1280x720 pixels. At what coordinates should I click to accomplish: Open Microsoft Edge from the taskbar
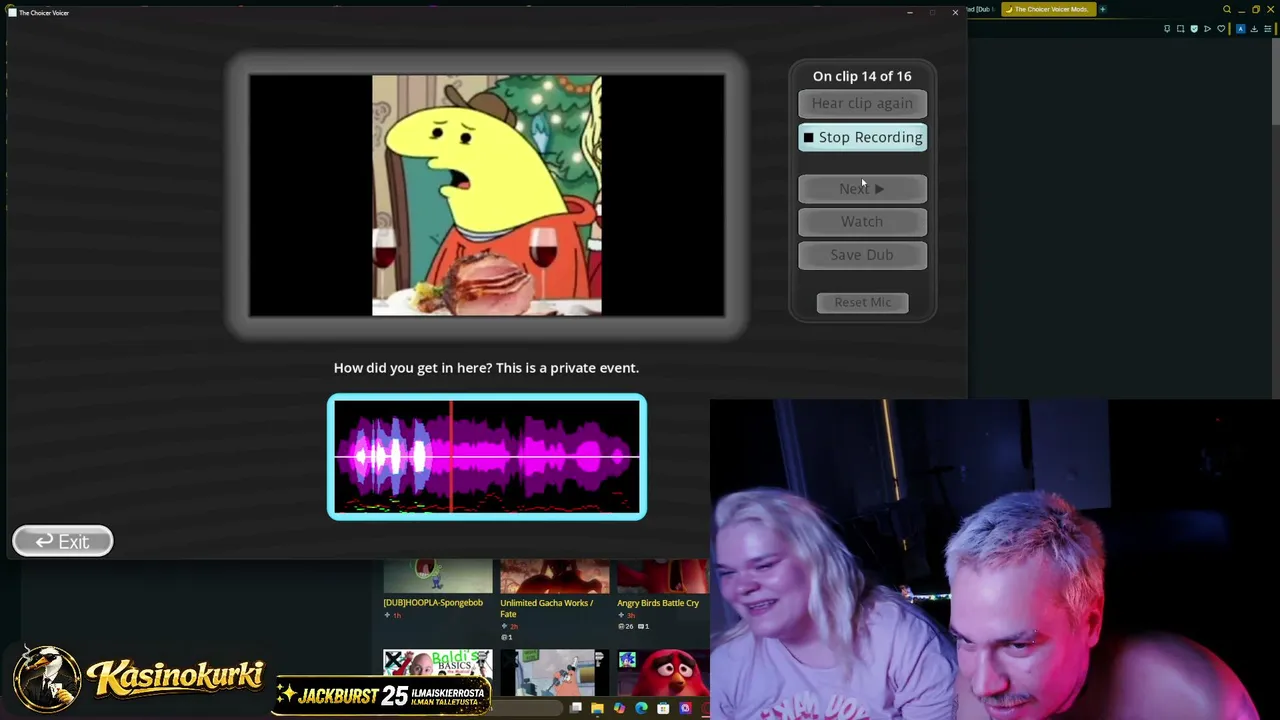pyautogui.click(x=641, y=709)
